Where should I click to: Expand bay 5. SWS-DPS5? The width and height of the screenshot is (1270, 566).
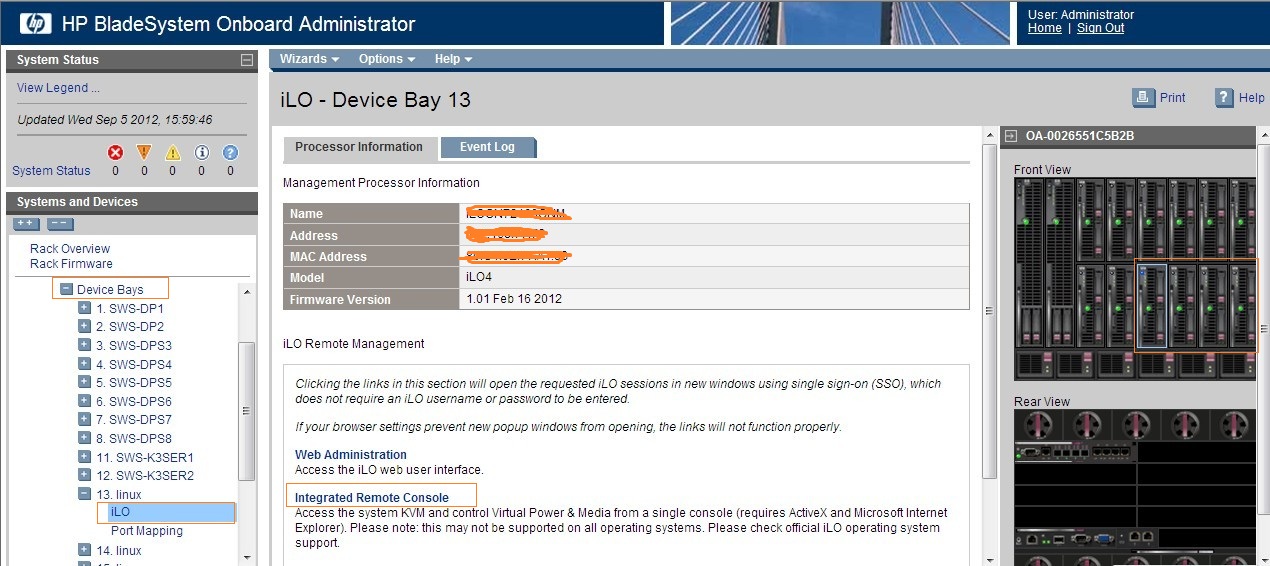tap(85, 382)
